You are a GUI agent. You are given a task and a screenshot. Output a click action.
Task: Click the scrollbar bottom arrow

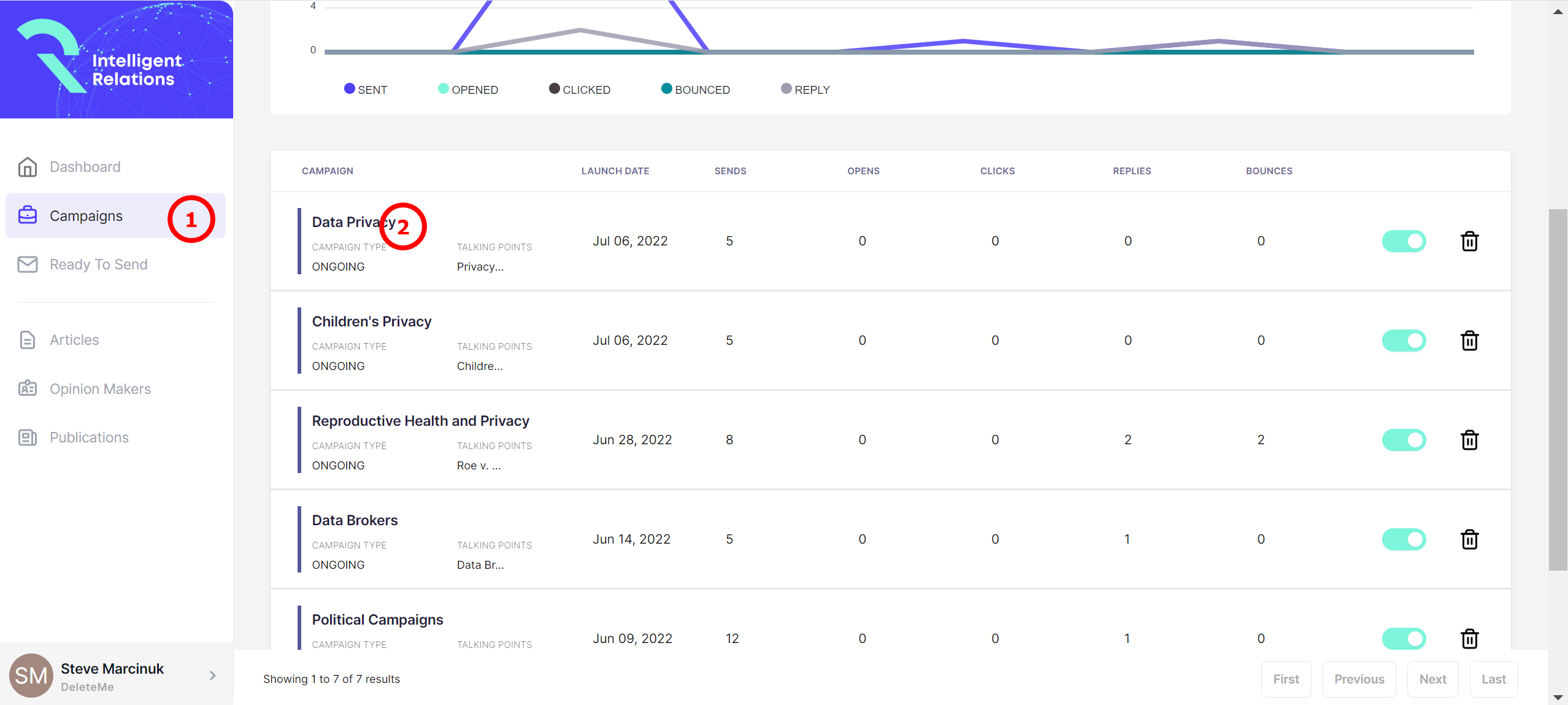click(x=1558, y=698)
